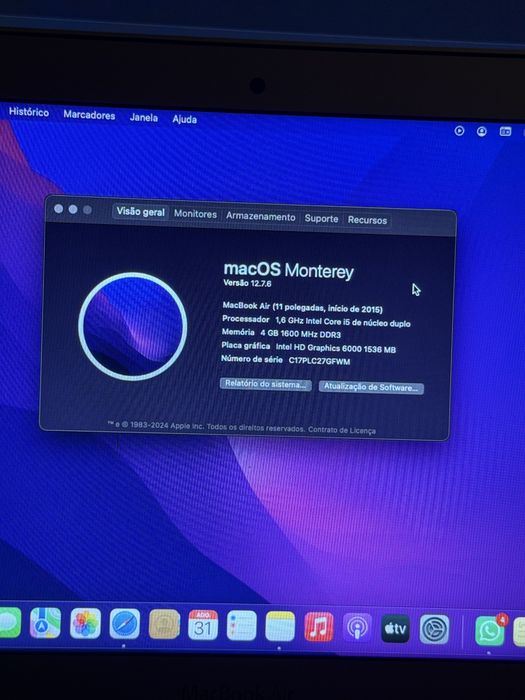Click the user account icon in menu bar

click(482, 131)
